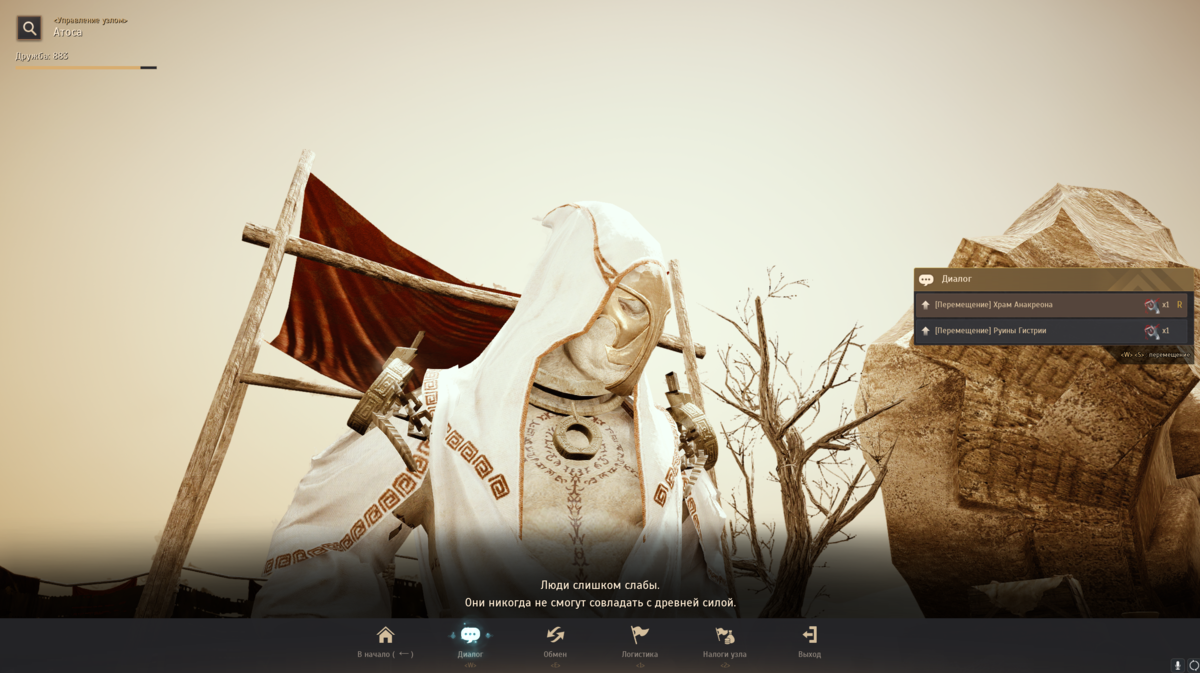Click the up arrow icon beside Руины Гистрии

click(x=926, y=331)
